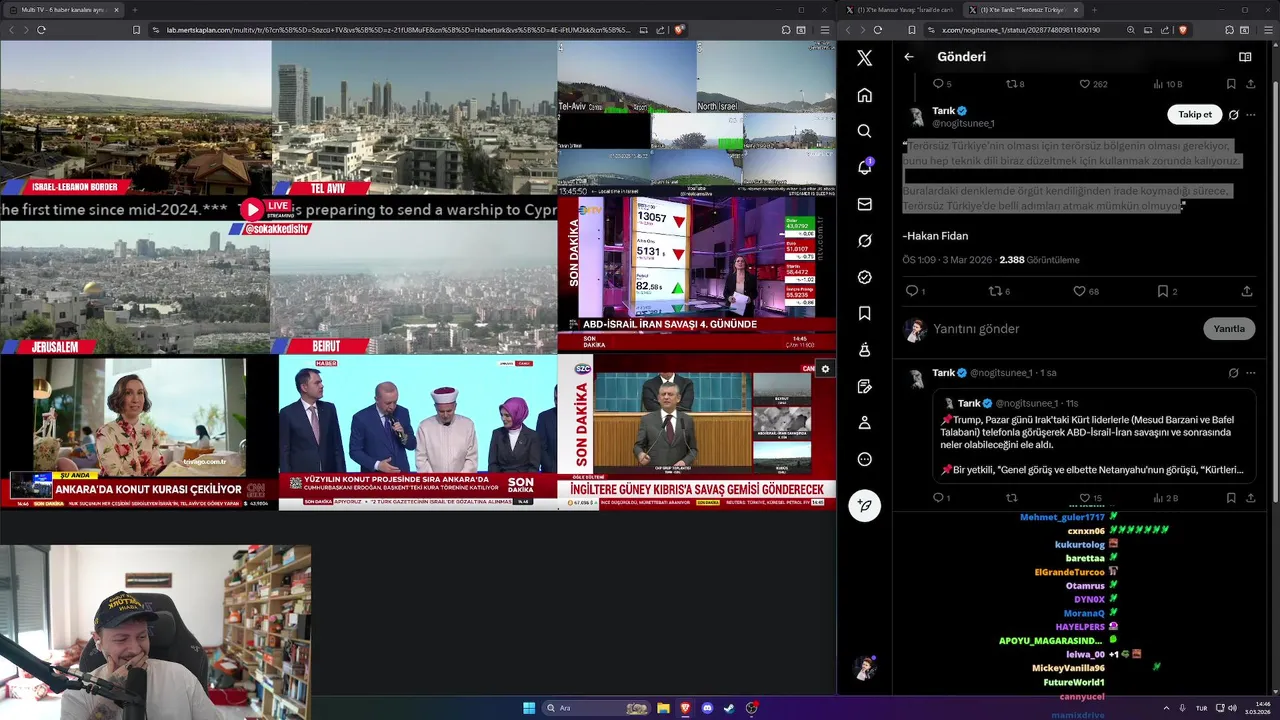Click the Yanıtla reply button
This screenshot has height=720, width=1280.
click(1229, 329)
